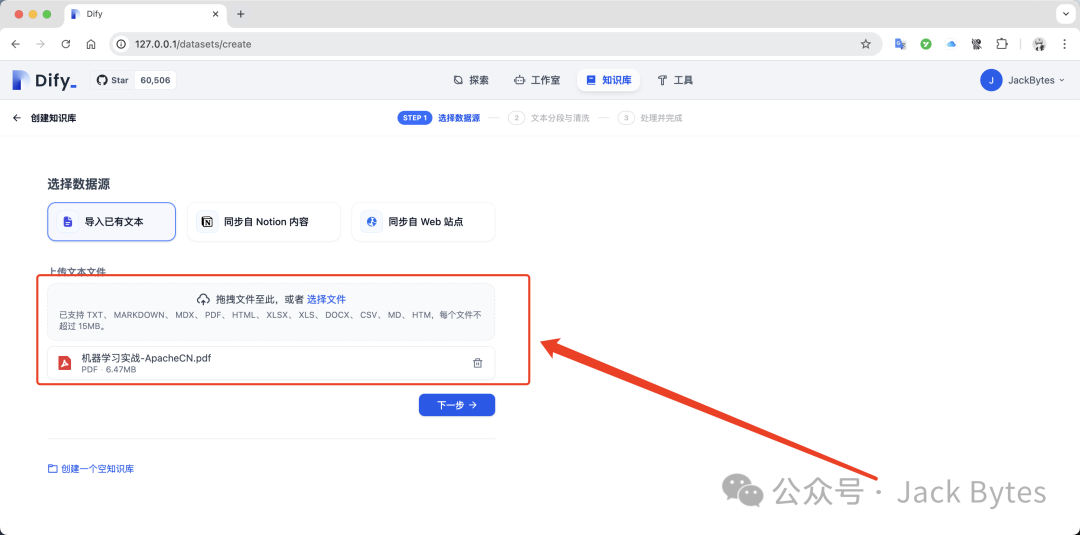The height and width of the screenshot is (535, 1080).
Task: Open the browser extensions puzzle icon
Action: tap(1002, 44)
